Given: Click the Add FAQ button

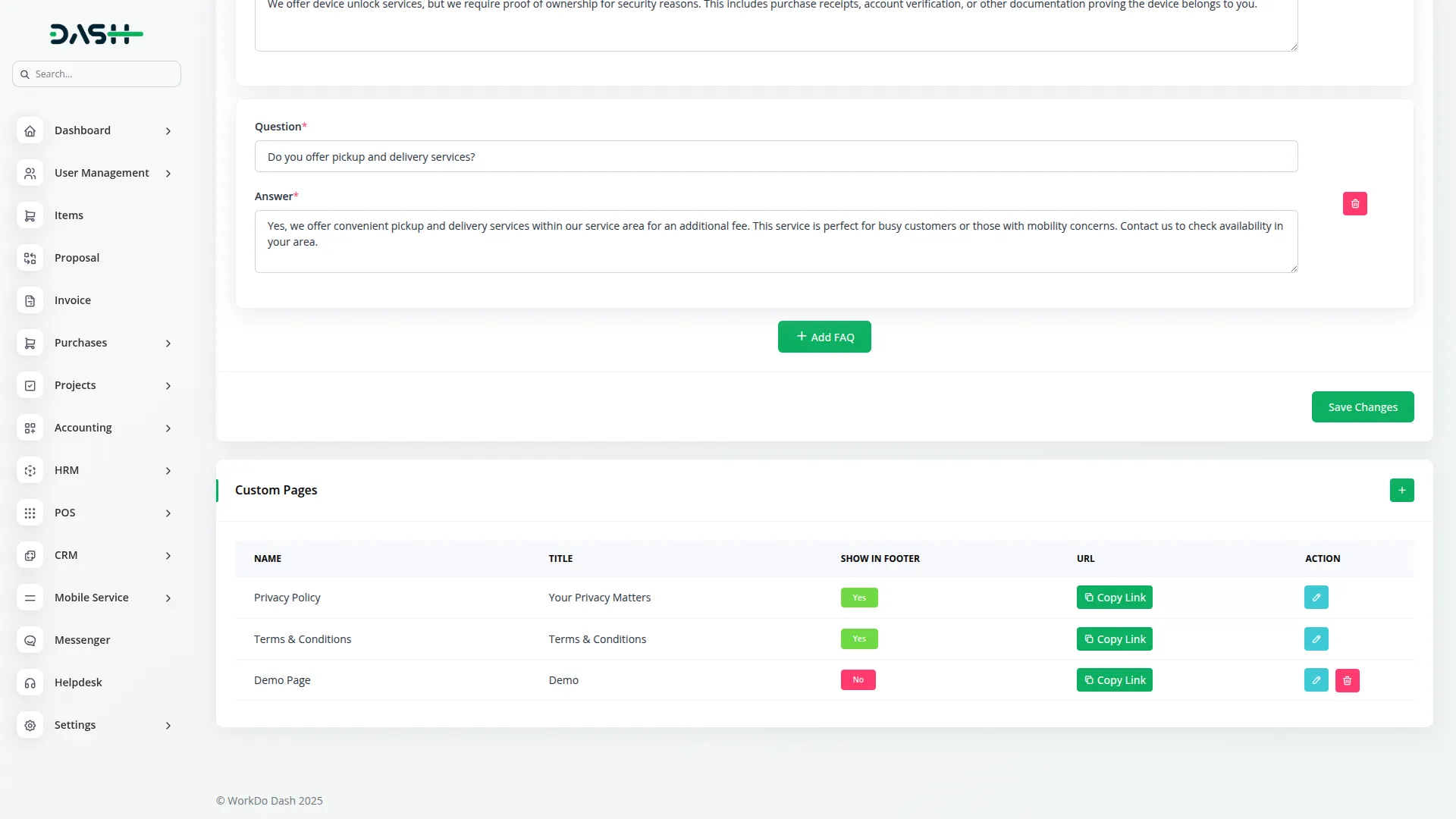Looking at the screenshot, I should pos(824,336).
